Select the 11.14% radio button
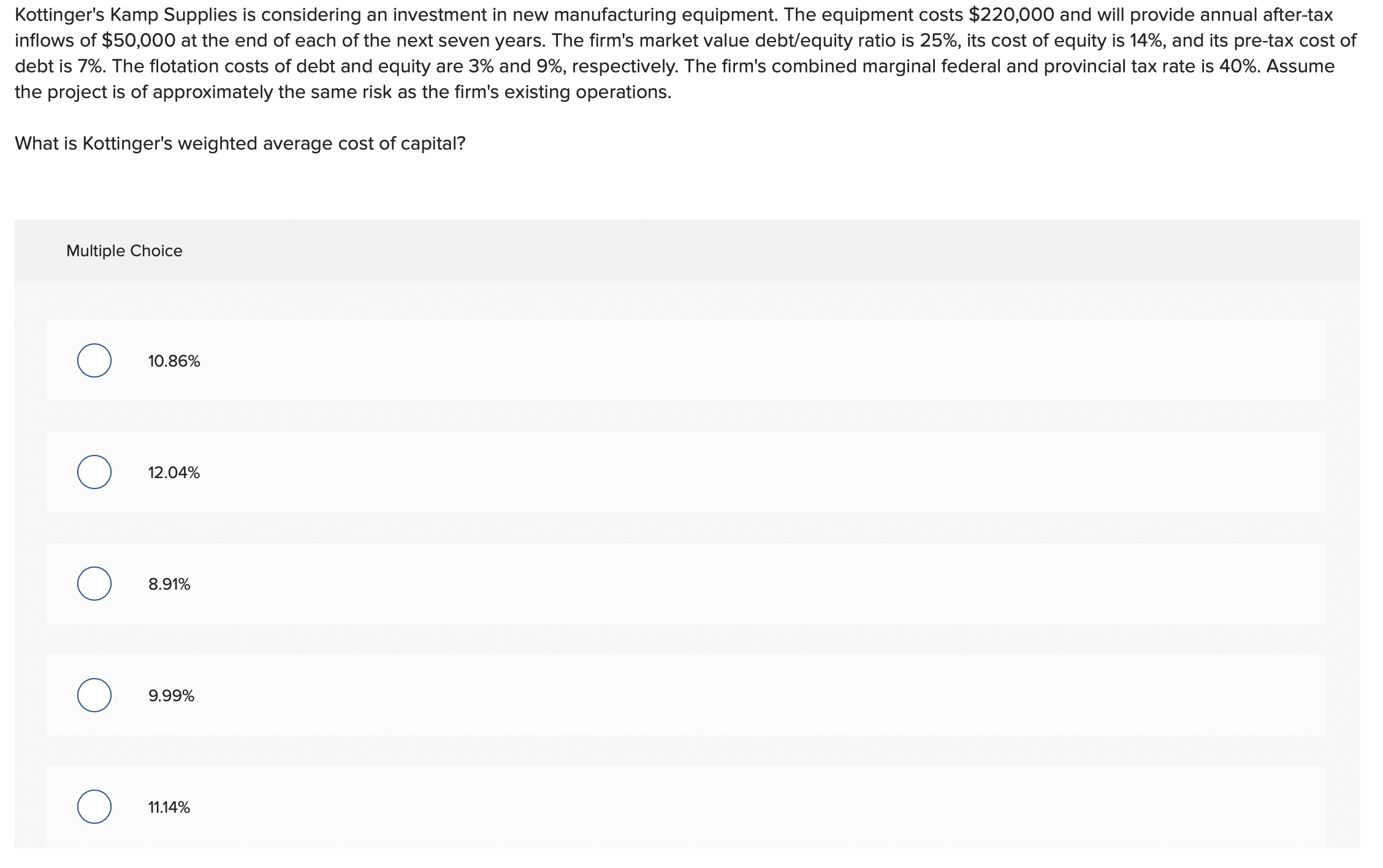 (x=94, y=807)
